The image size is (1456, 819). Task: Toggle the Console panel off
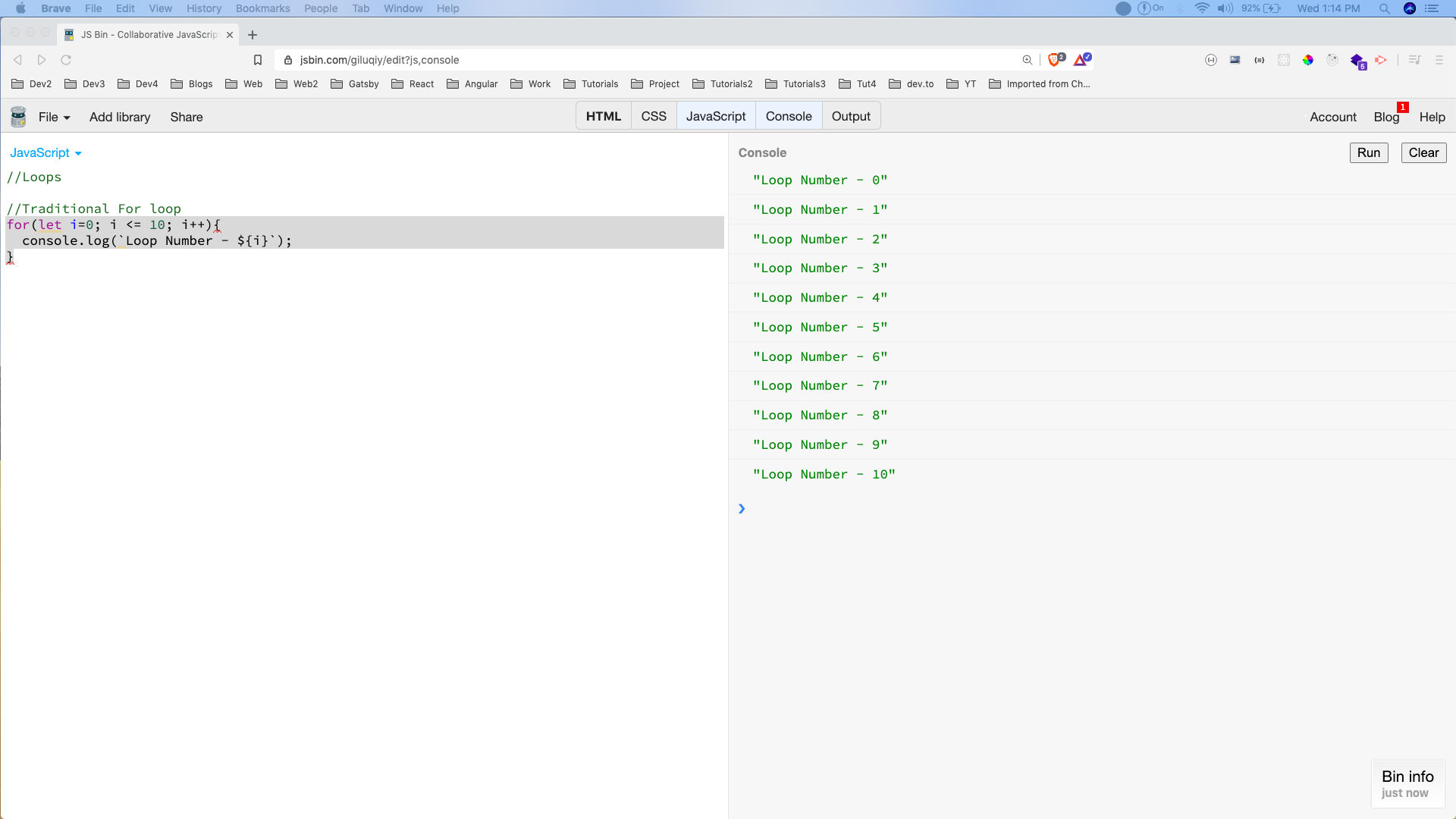point(789,116)
